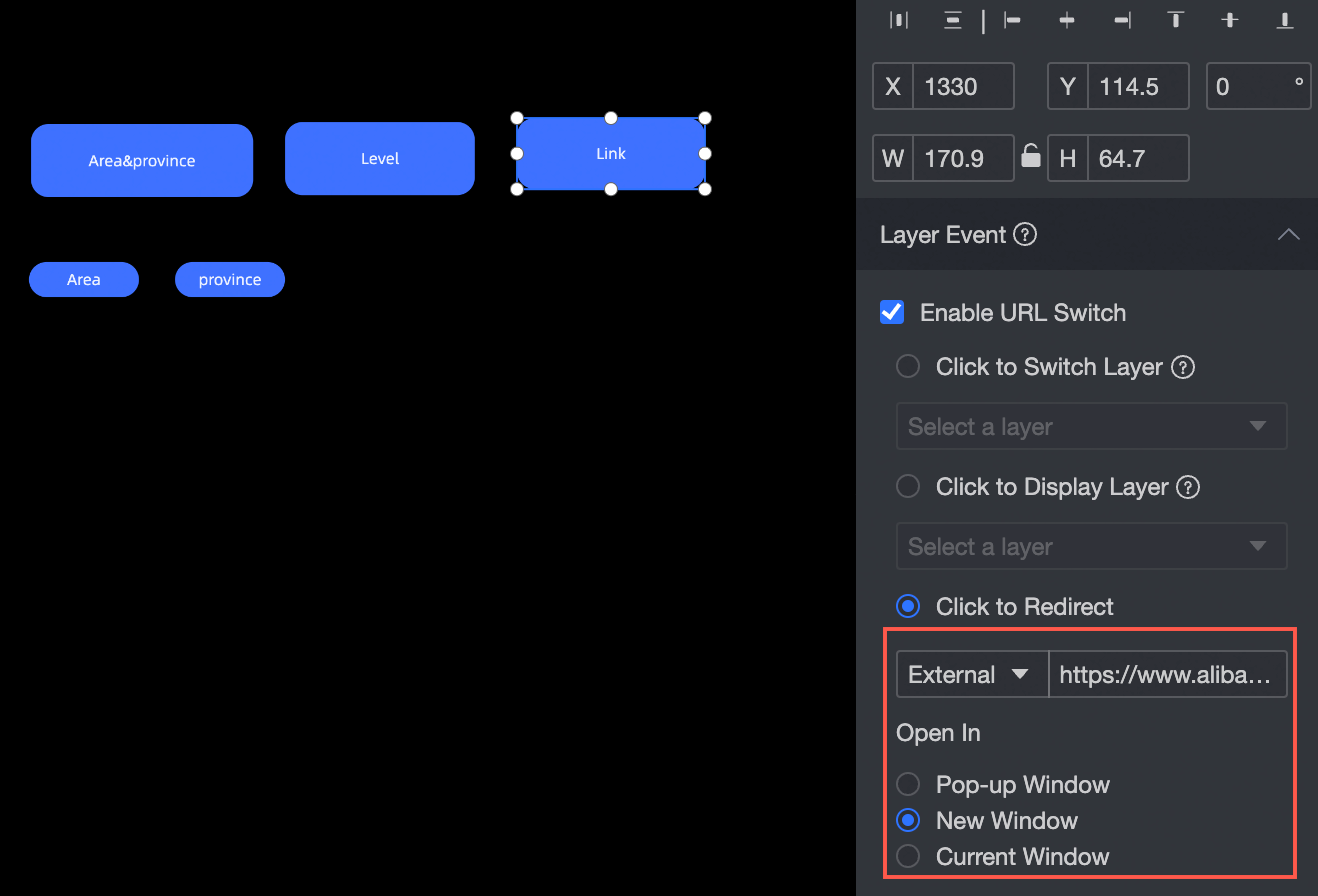This screenshot has width=1318, height=896.
Task: Select the Link button on canvas
Action: [611, 154]
